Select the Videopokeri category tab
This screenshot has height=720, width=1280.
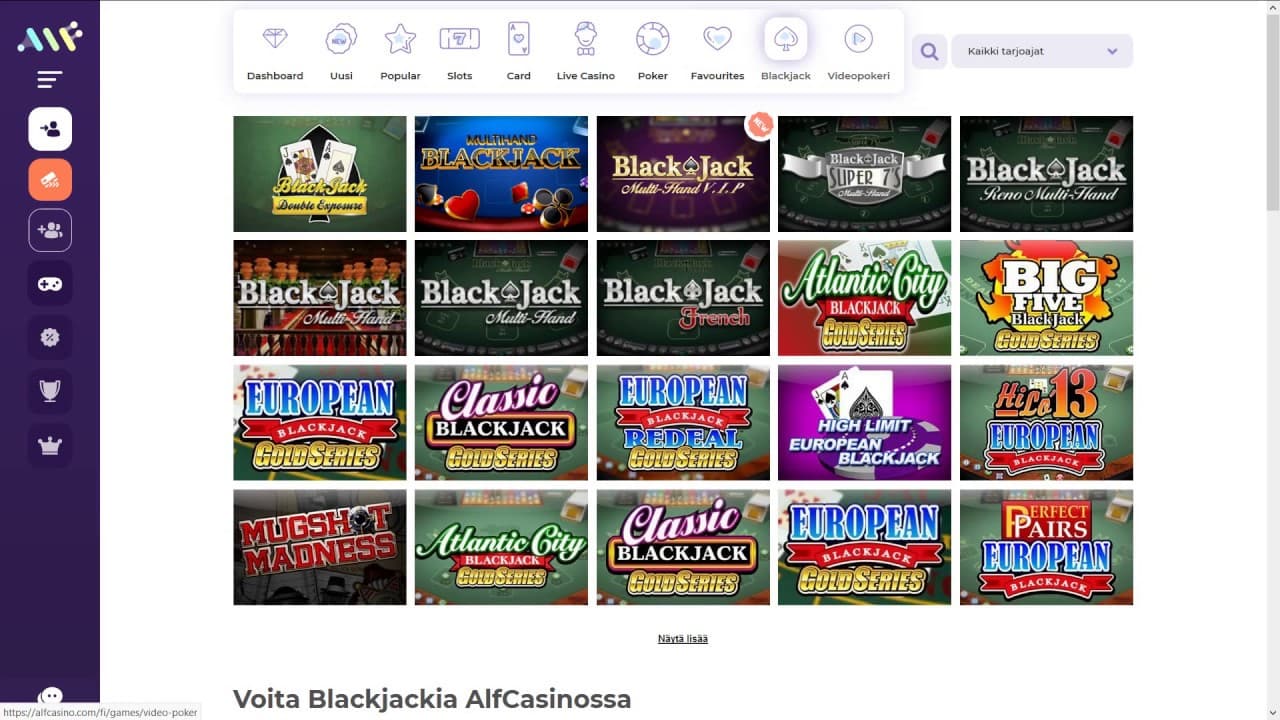(859, 52)
